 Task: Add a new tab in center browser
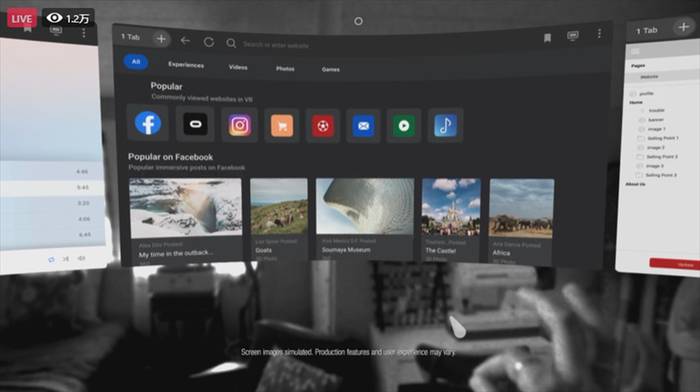[x=161, y=39]
